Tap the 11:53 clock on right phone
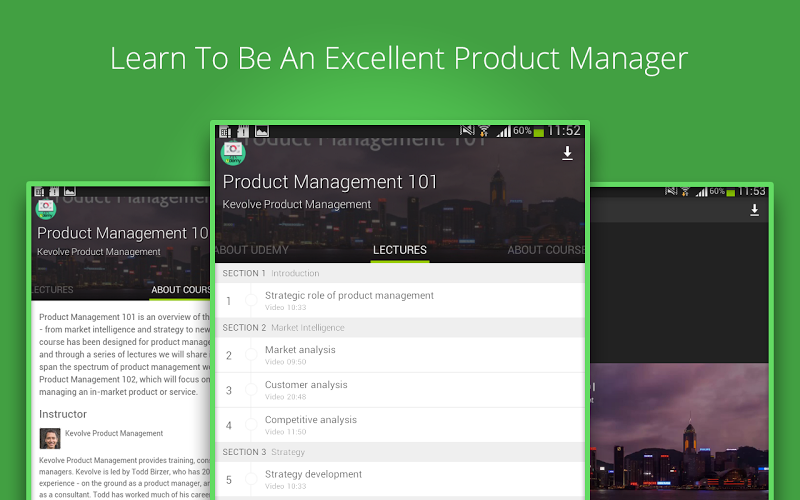 tap(751, 191)
